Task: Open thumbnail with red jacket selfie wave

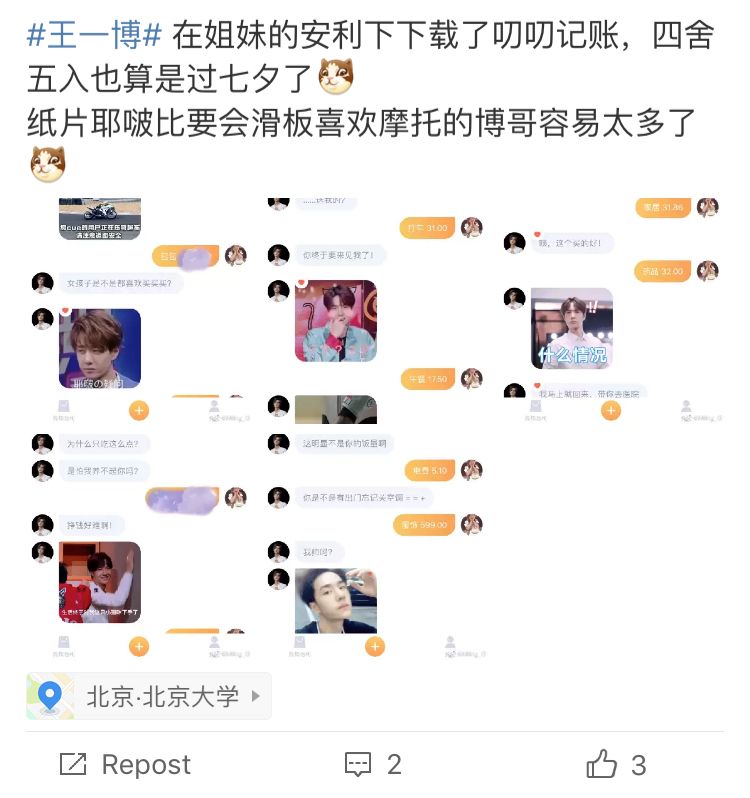Action: pyautogui.click(x=139, y=547)
